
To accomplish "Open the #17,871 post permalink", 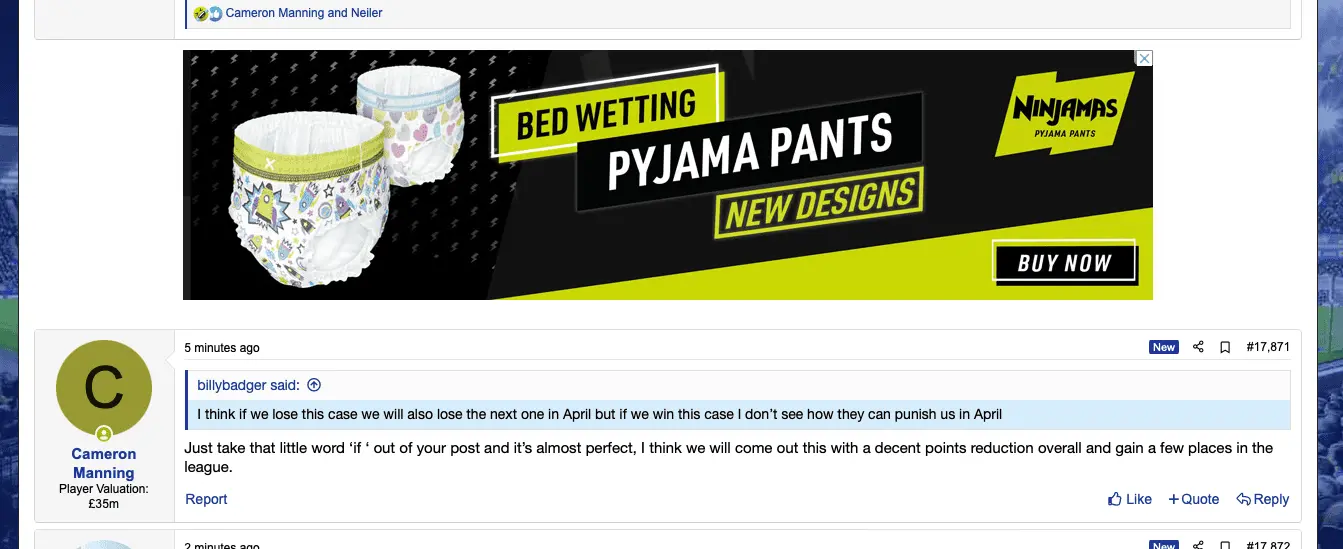I will [x=1268, y=347].
